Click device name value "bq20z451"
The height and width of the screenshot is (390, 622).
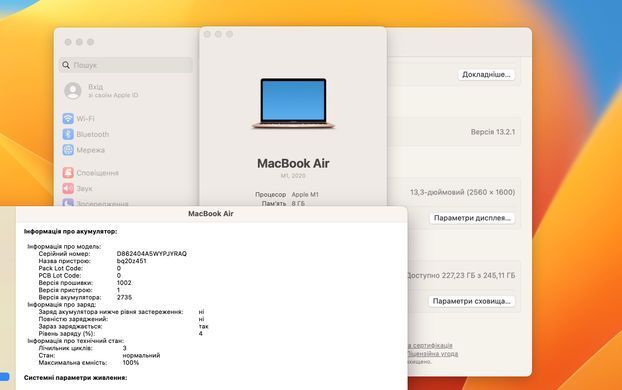point(131,261)
